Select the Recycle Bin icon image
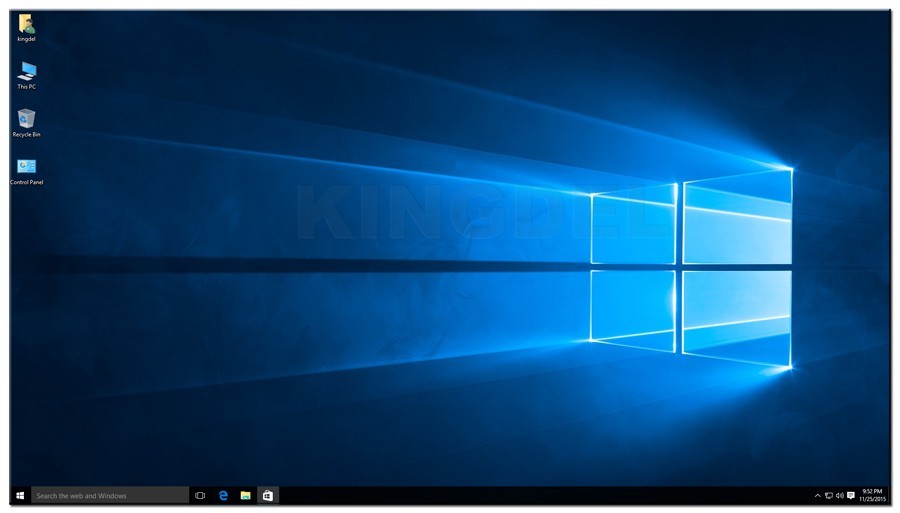 (x=27, y=118)
